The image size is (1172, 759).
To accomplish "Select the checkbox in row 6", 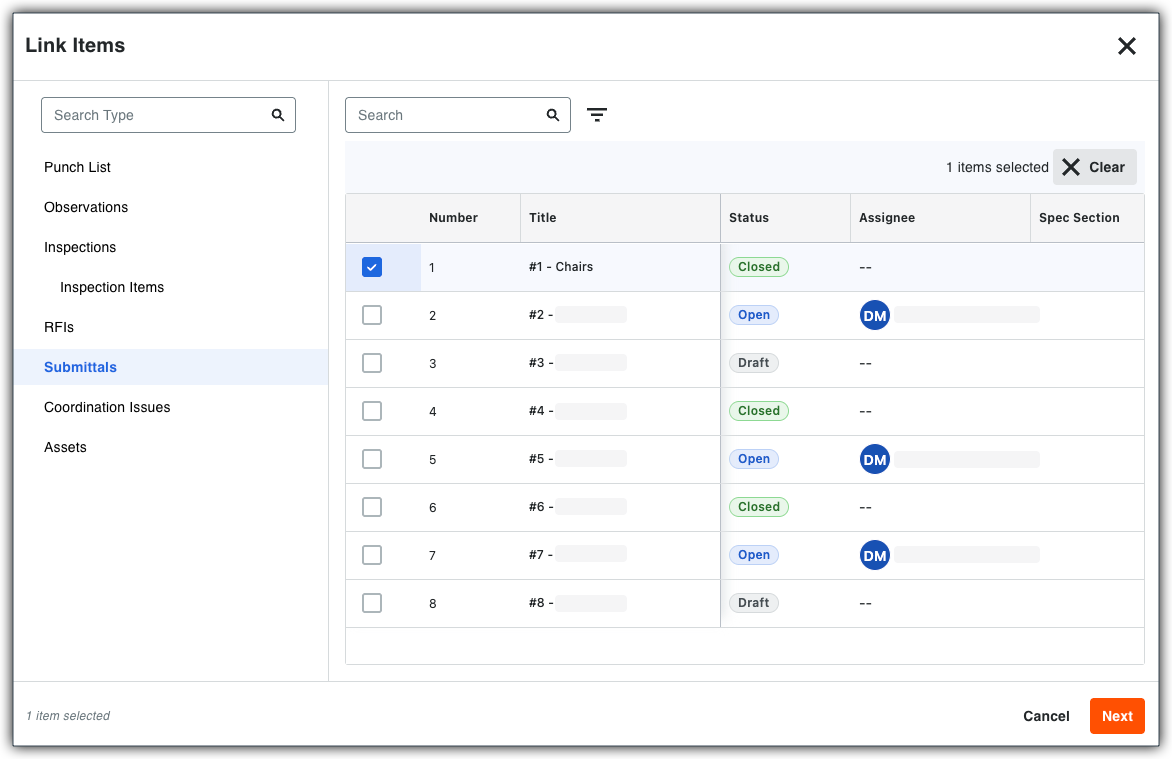I will 371,507.
